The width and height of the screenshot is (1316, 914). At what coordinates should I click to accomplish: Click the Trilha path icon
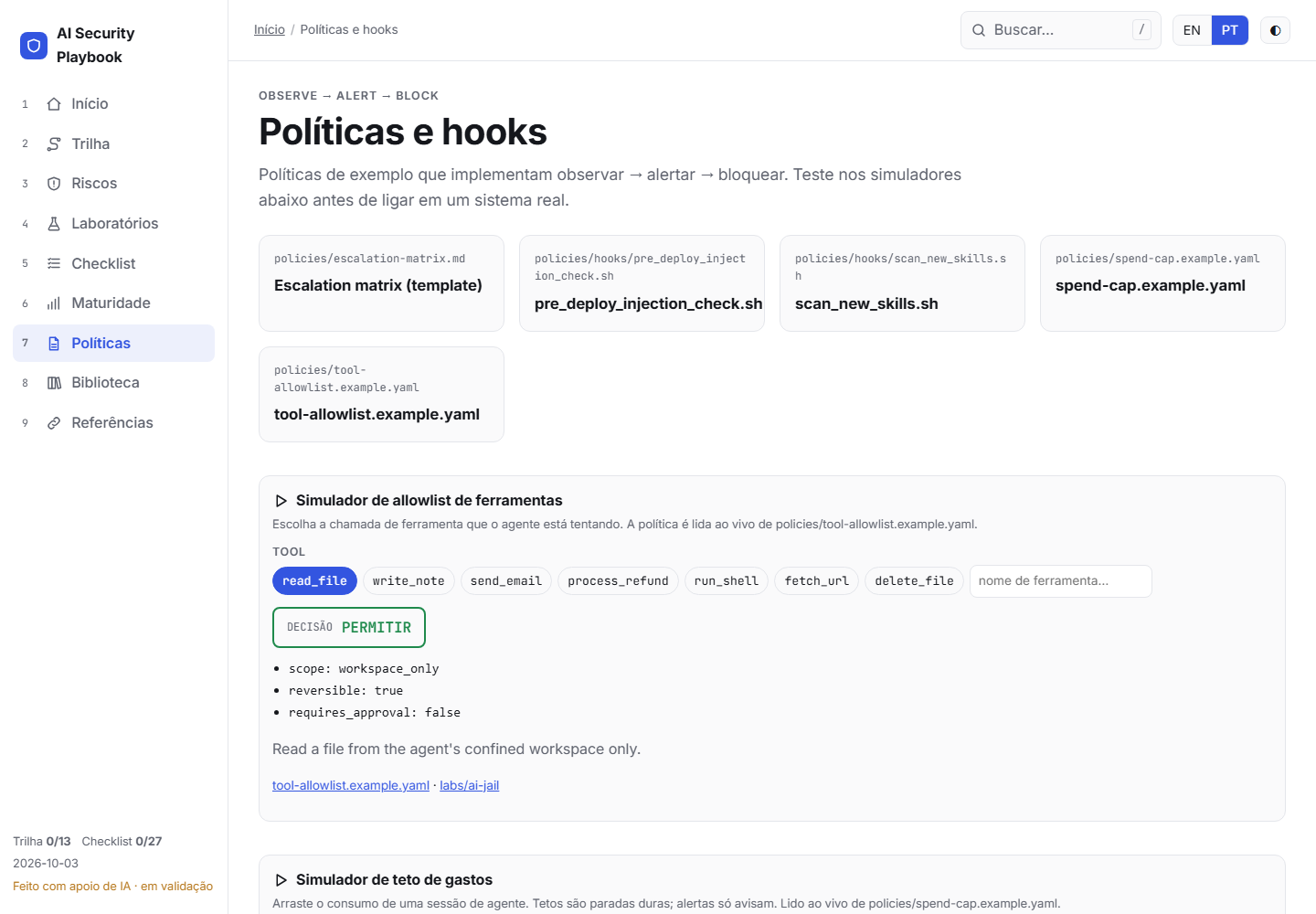pos(54,144)
